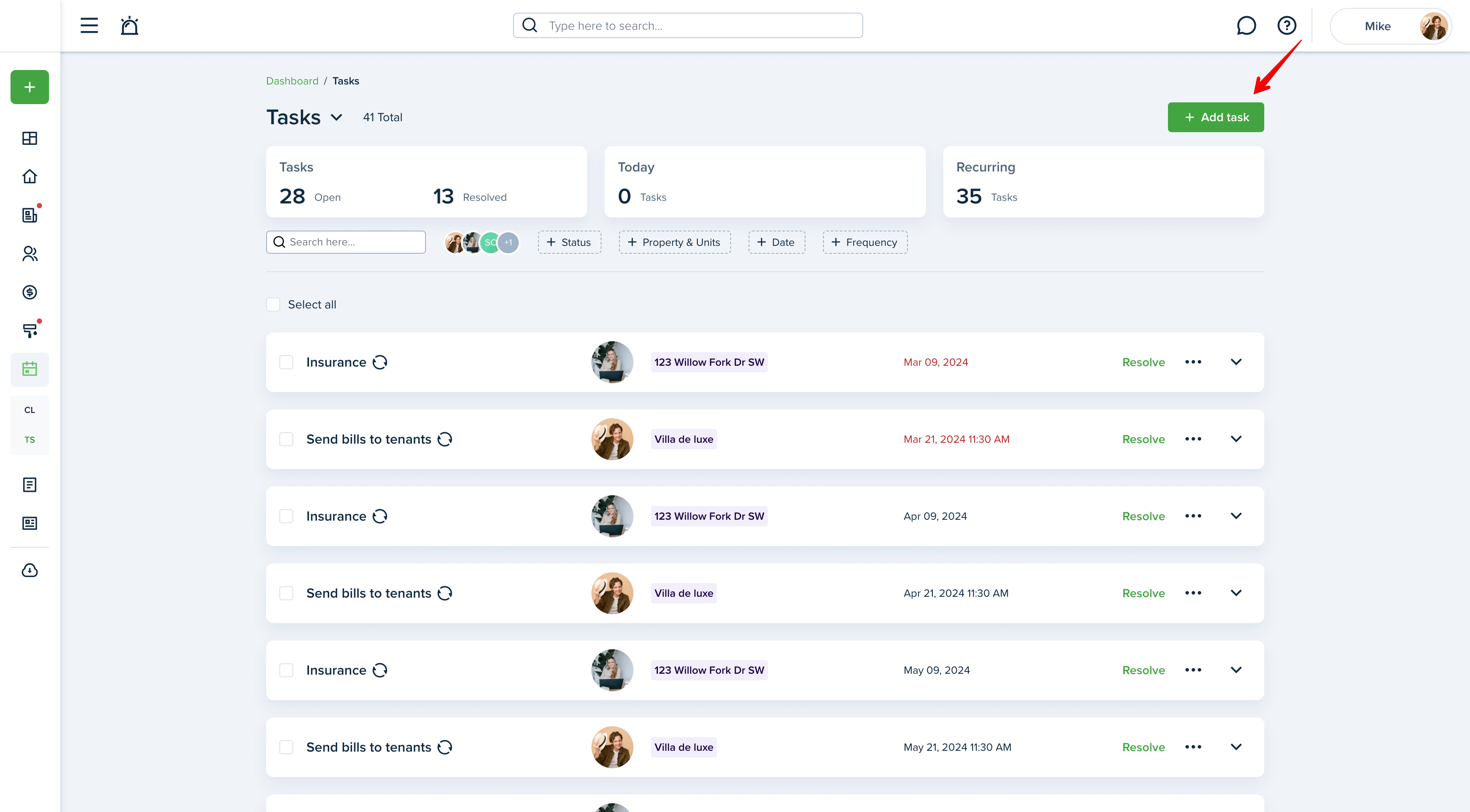Add a Frequency filter

(x=865, y=242)
